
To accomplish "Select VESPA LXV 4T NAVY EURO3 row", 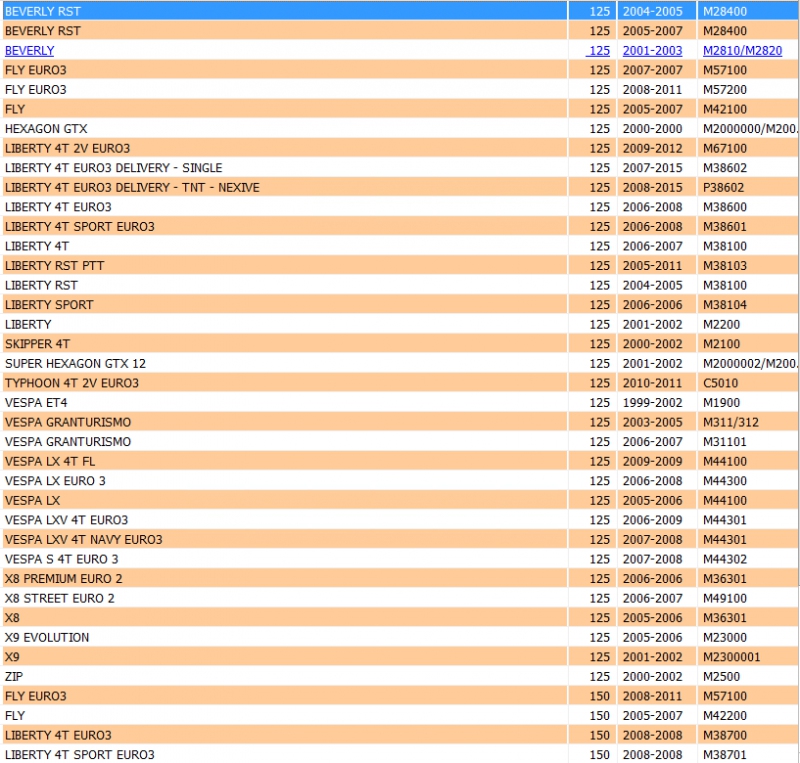I will point(400,539).
